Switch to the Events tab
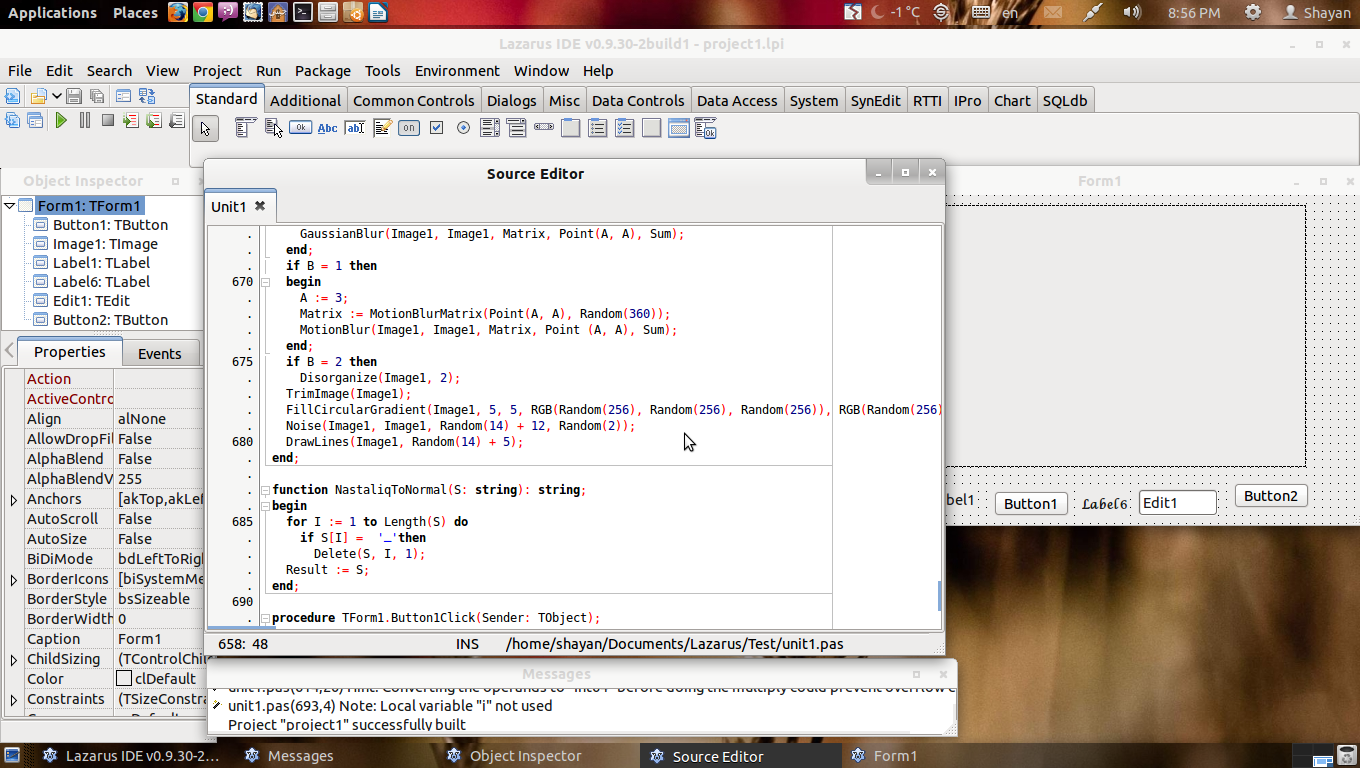The image size is (1360, 768). pos(159,353)
